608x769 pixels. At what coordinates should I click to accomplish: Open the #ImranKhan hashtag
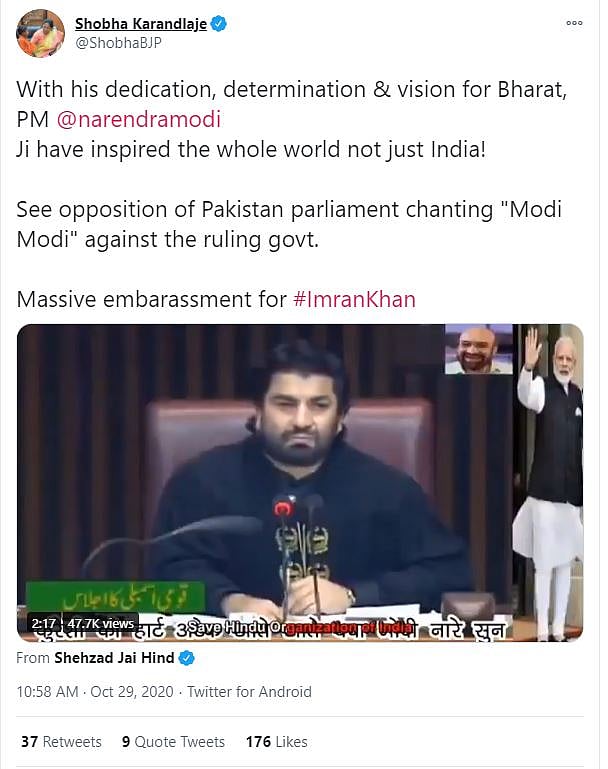click(x=354, y=299)
